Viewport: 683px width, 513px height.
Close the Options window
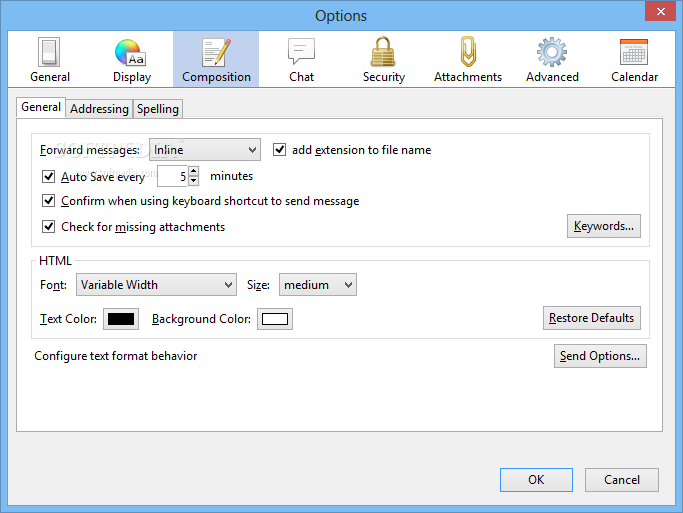tap(660, 11)
